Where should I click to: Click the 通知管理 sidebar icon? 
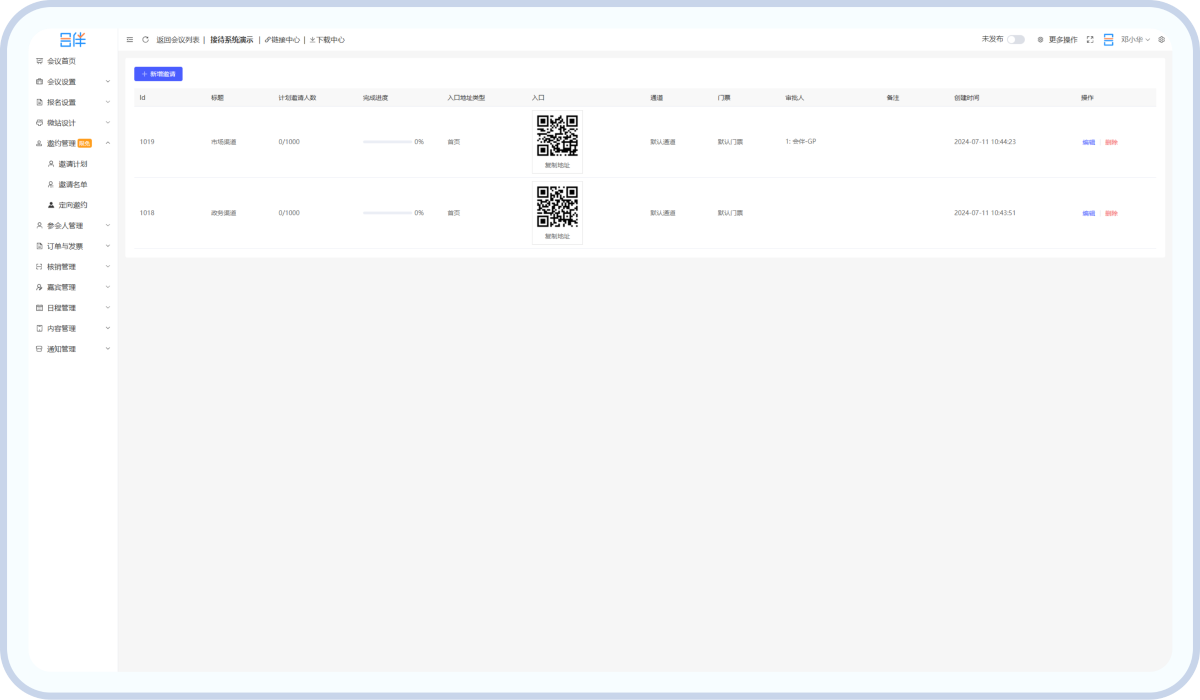tap(39, 349)
